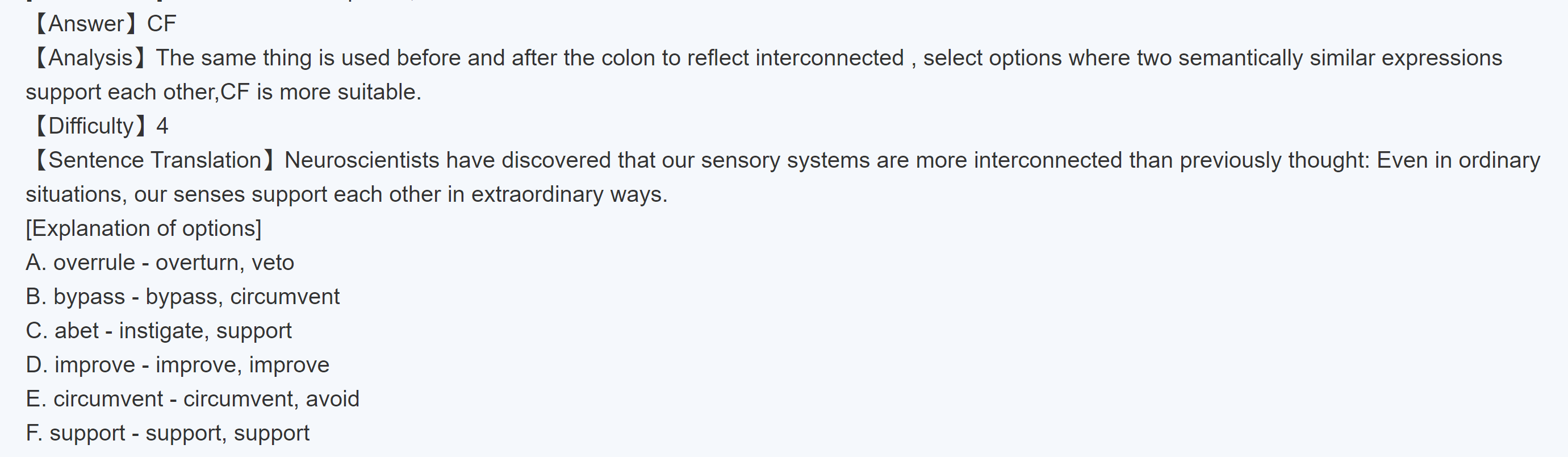The image size is (1568, 457).
Task: Click the word 'avoid' in option E
Action: coord(332,399)
